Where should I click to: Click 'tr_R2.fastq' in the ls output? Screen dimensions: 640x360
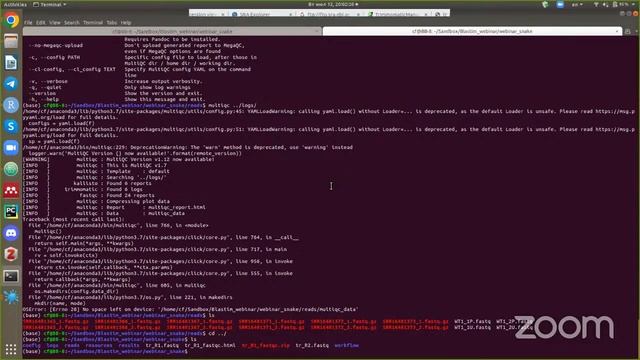(312, 345)
